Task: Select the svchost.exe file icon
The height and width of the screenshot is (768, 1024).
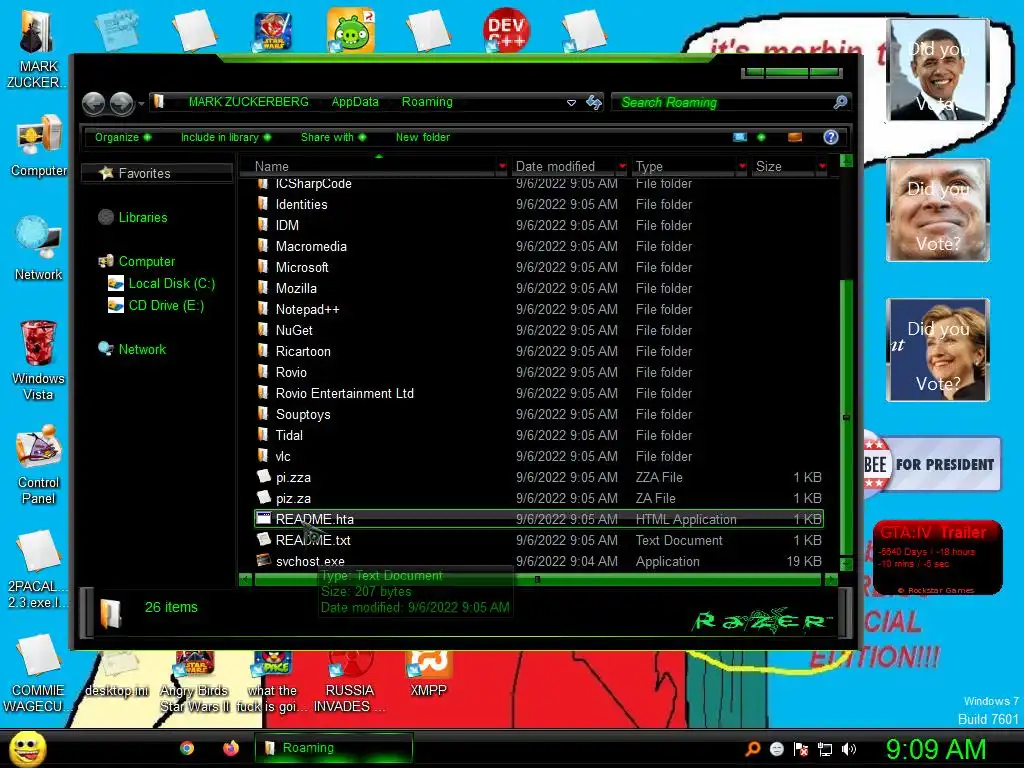Action: [x=263, y=560]
